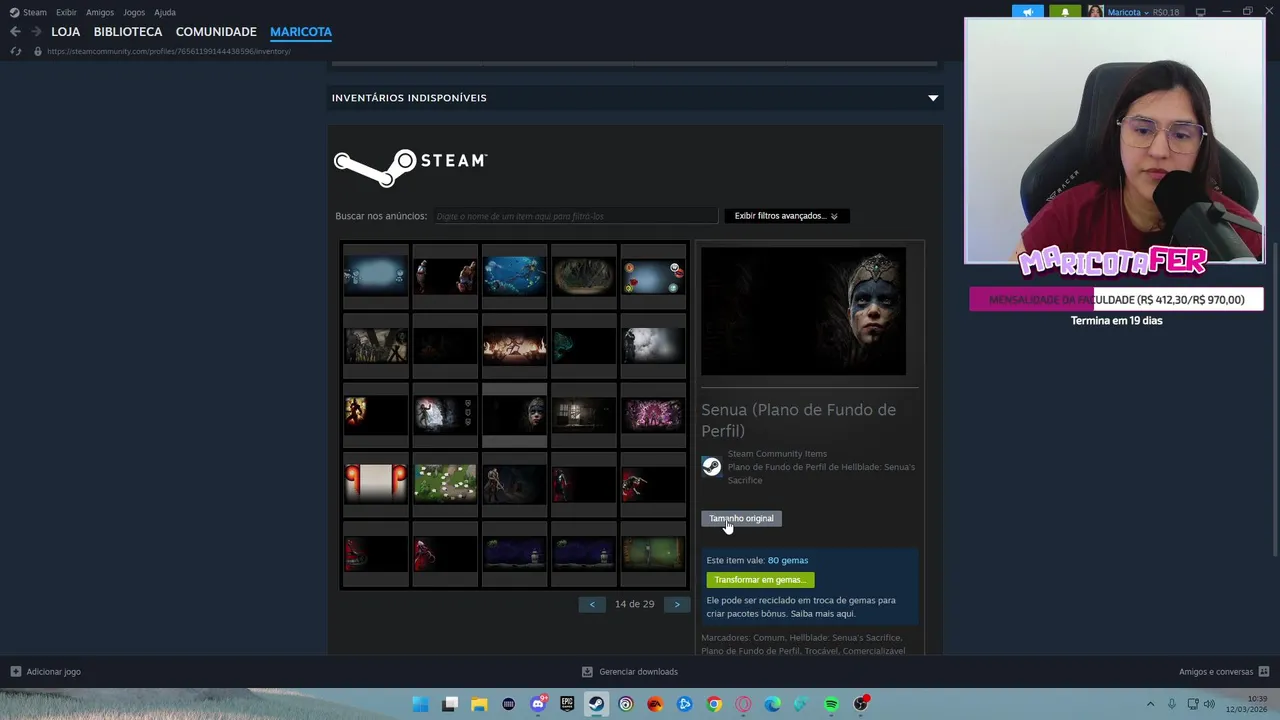Open the Exibir menu

tap(66, 12)
